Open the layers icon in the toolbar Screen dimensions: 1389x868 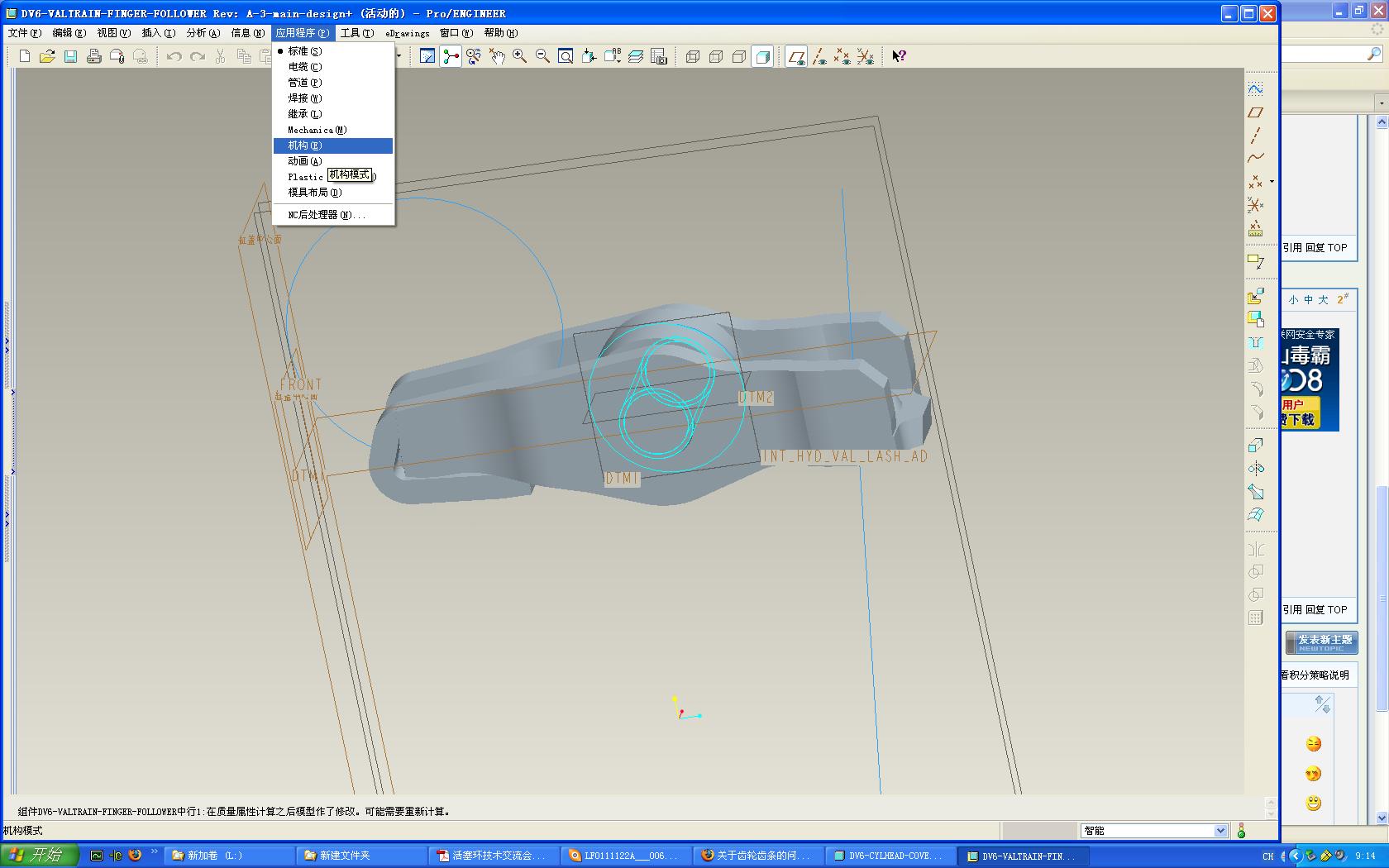tap(636, 56)
